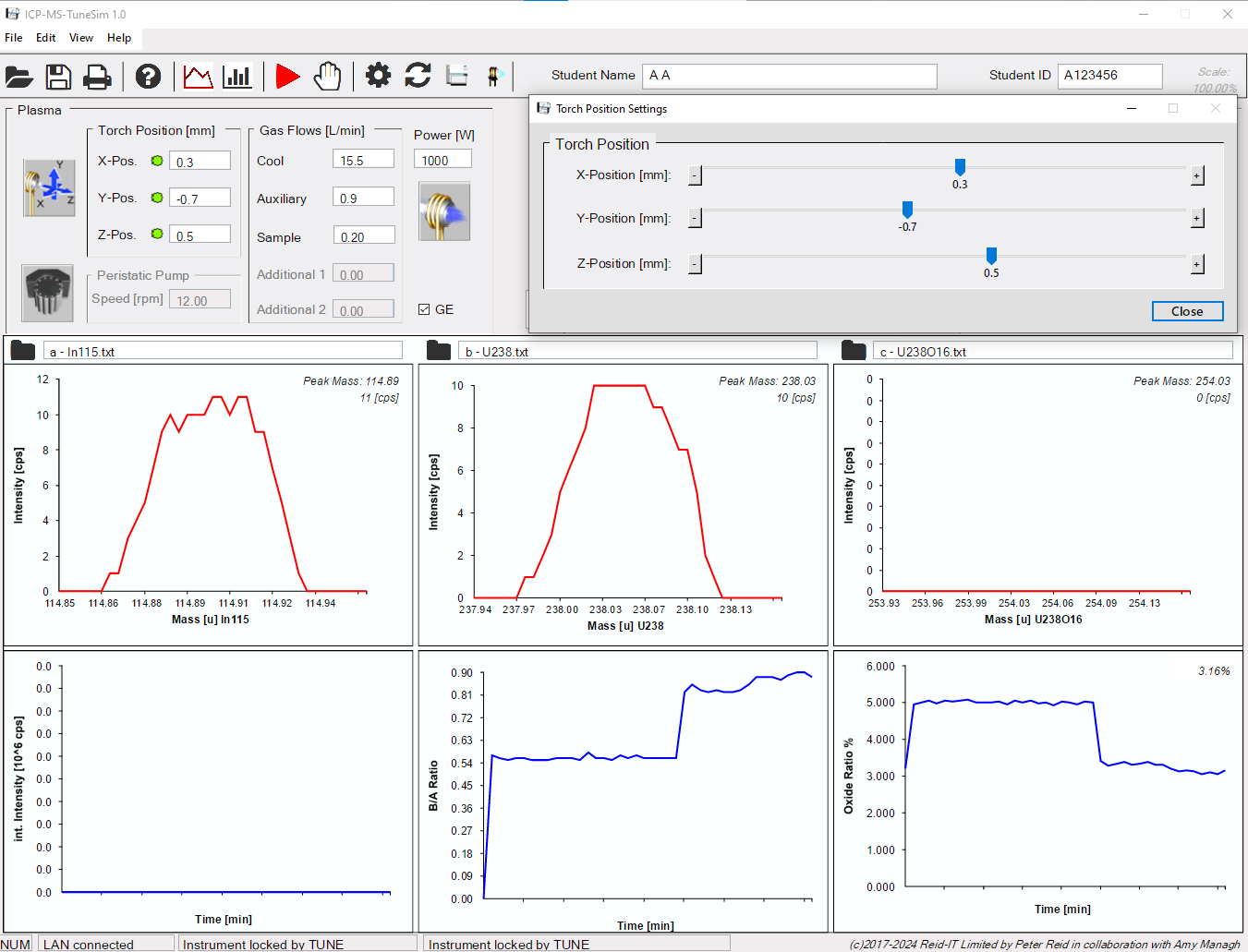
Task: Start acquisition with the red play icon
Action: [x=287, y=77]
